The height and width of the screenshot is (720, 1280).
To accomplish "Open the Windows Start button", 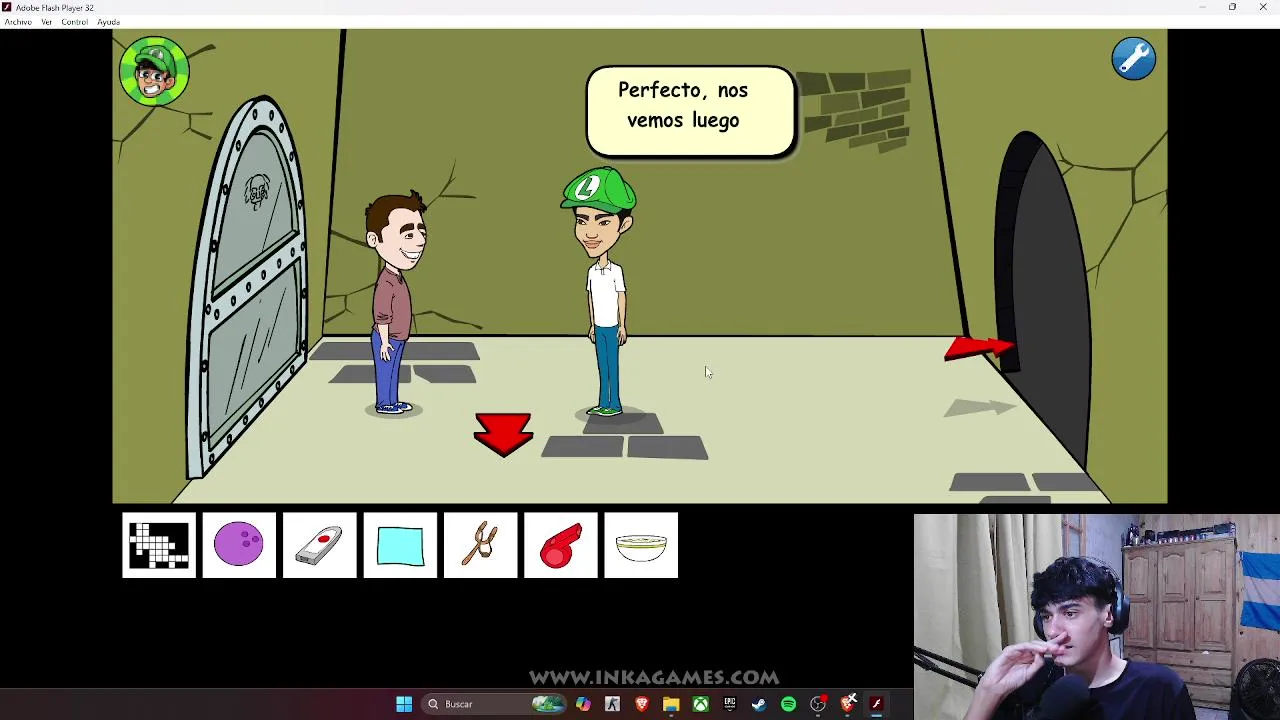I will [x=404, y=704].
